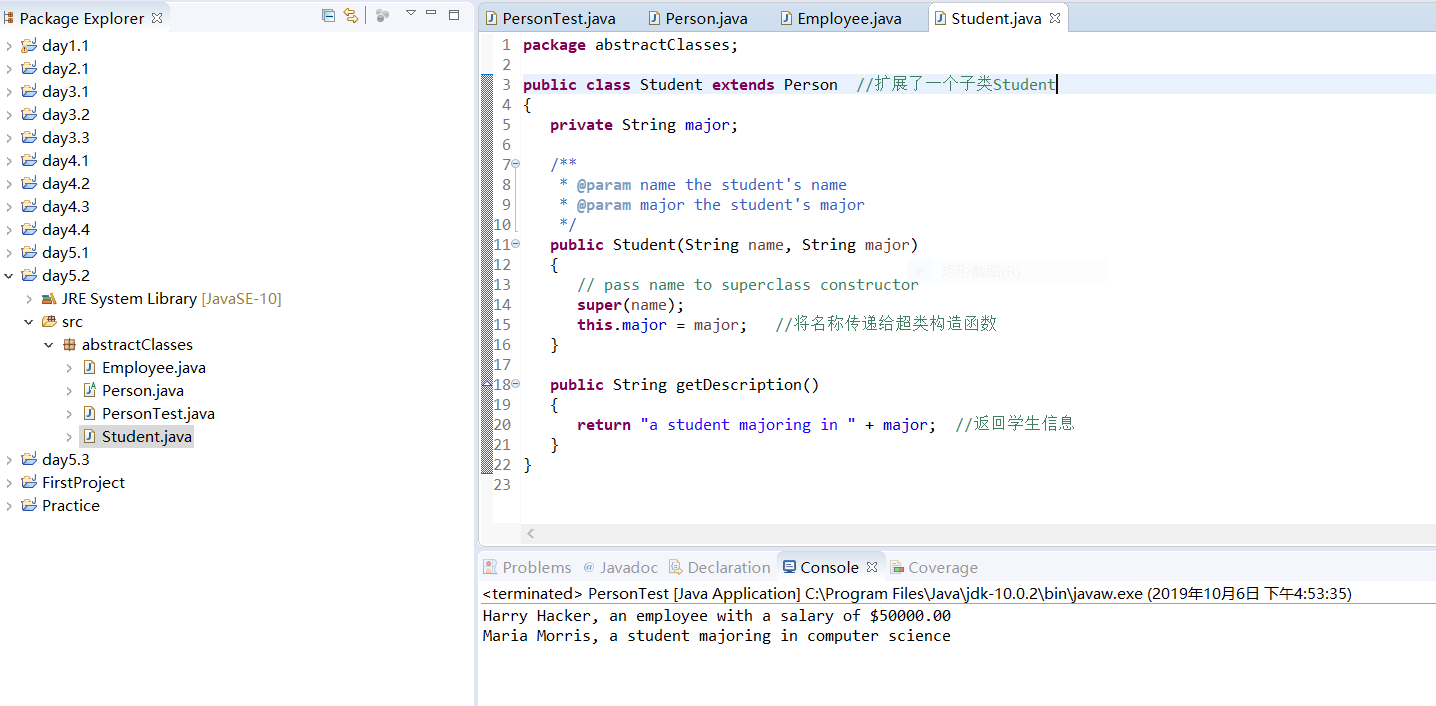Click Person.java file icon in tree
The width and height of the screenshot is (1436, 706).
point(89,391)
